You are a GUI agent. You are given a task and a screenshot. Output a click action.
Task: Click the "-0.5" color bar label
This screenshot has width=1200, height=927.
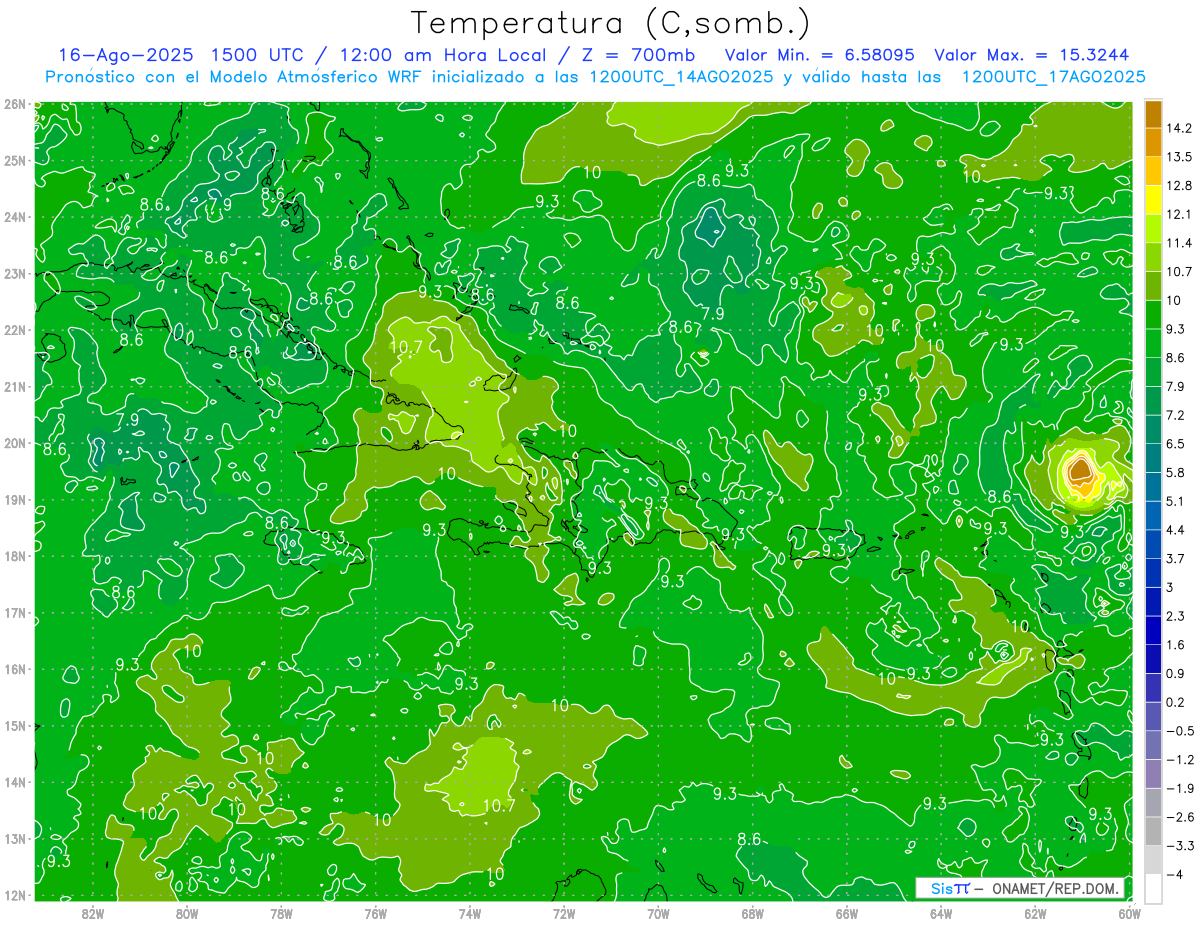1179,731
